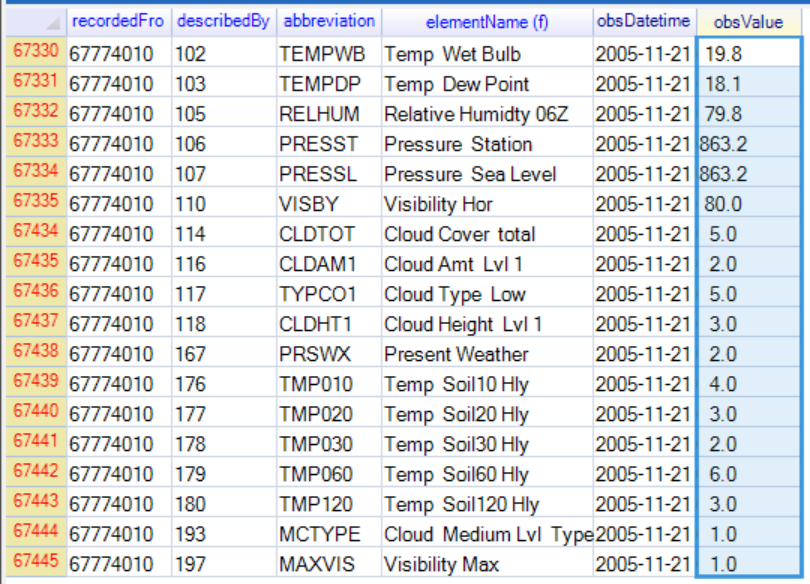Sort by the obsDatetime column header
The height and width of the screenshot is (584, 810).
tap(645, 21)
